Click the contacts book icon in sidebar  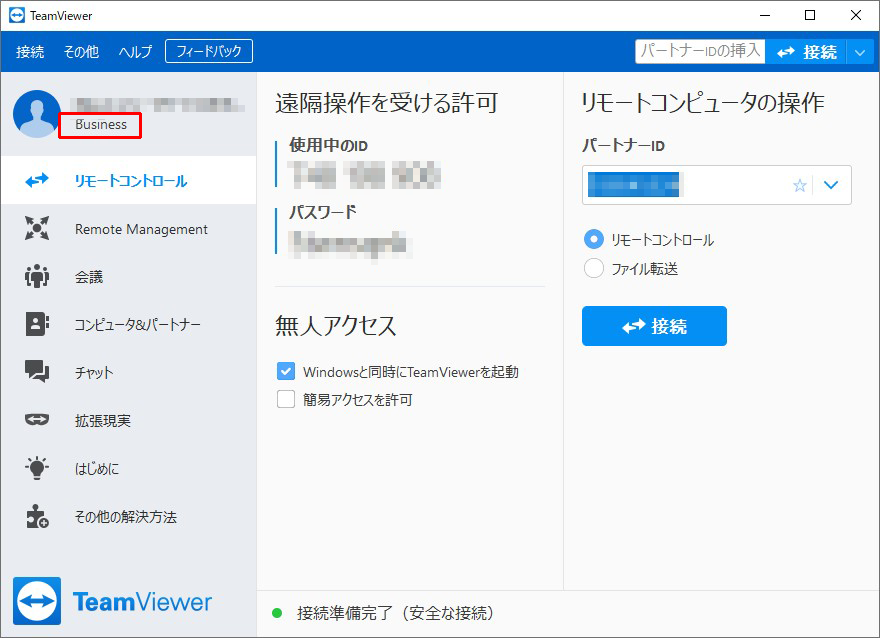tap(37, 324)
